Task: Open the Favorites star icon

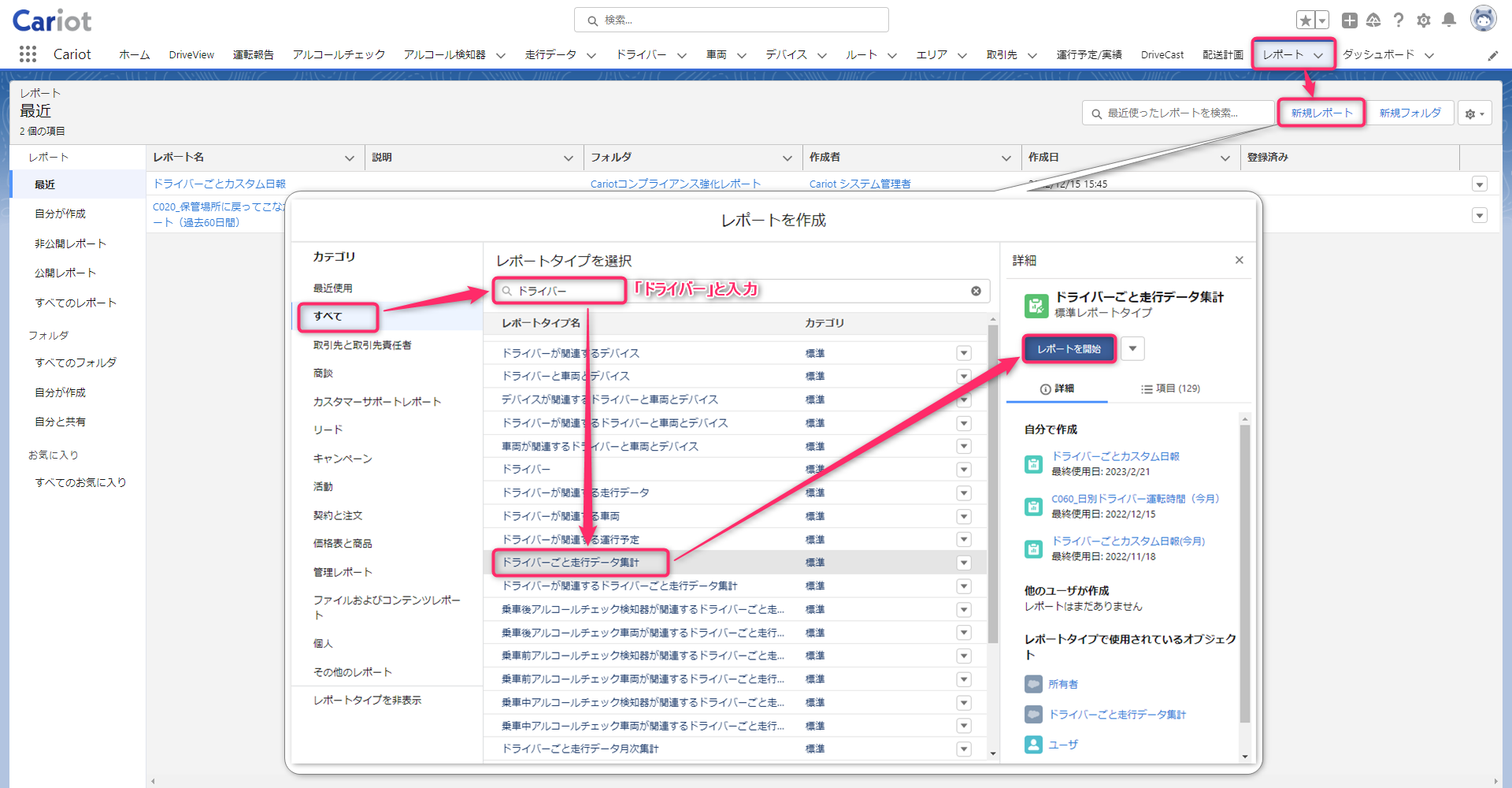Action: pyautogui.click(x=1306, y=20)
